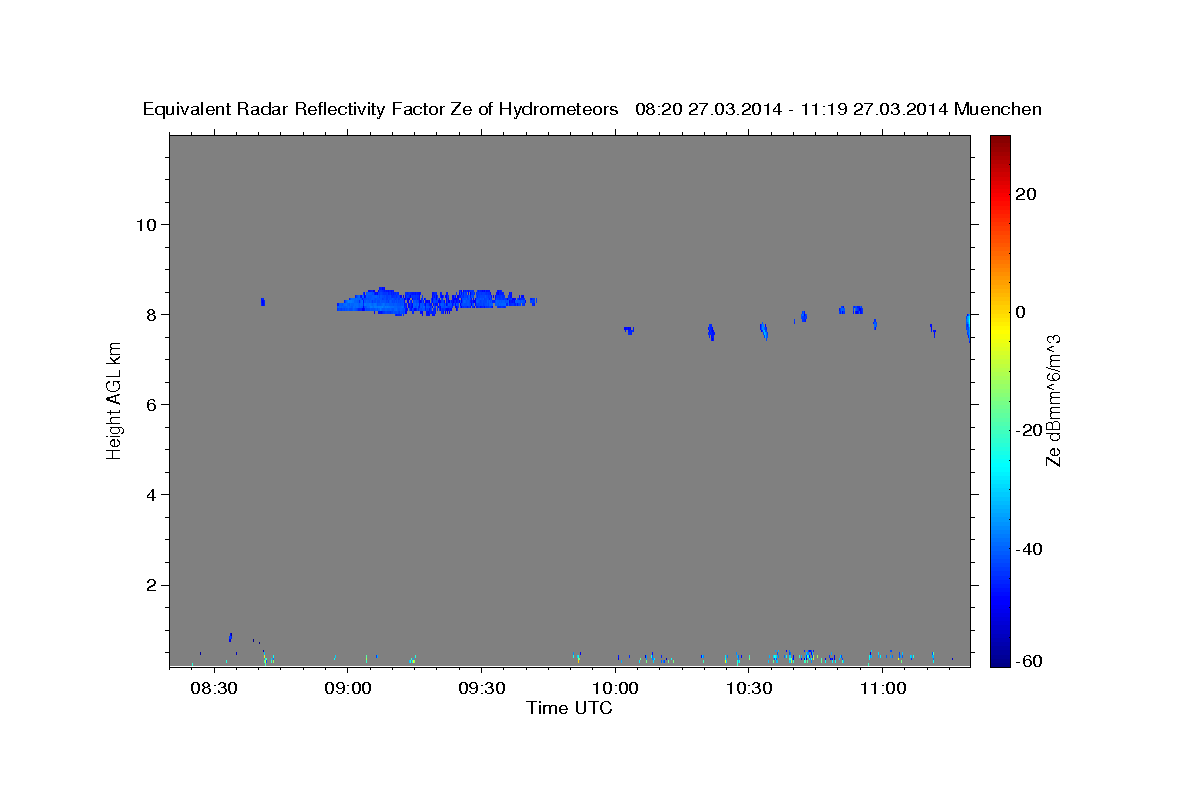Click the '10:30' time tick label
Image resolution: width=1200 pixels, height=800 pixels.
click(x=749, y=688)
